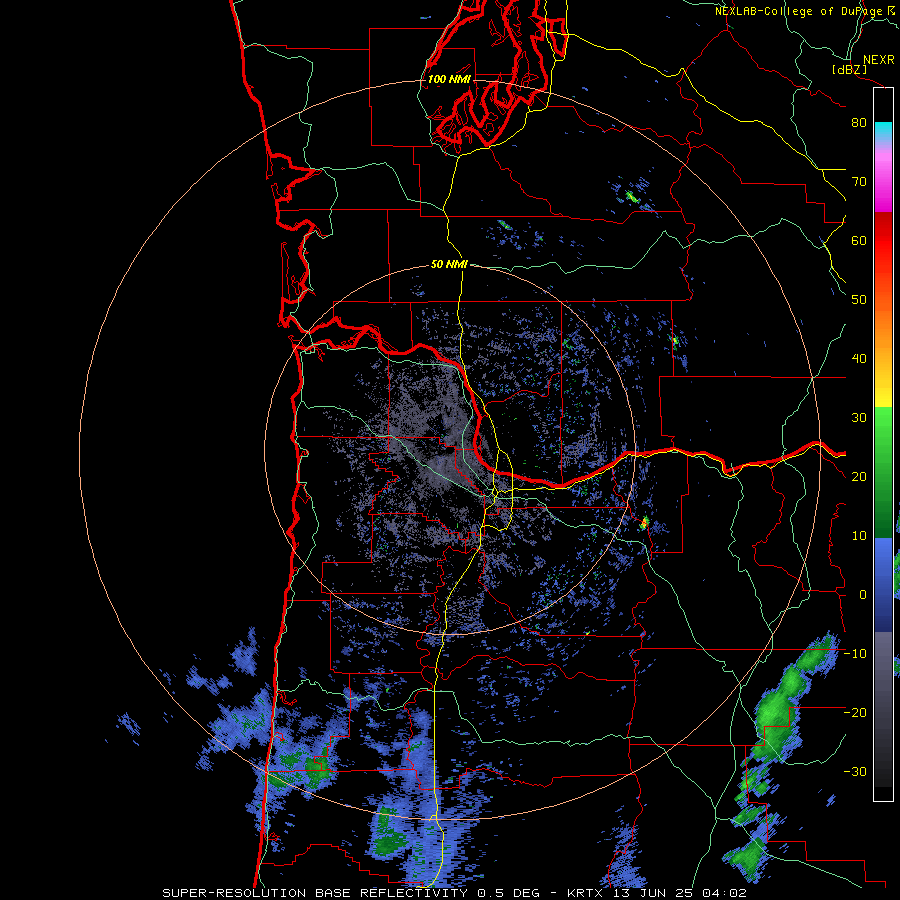Click the small red-yellow intense radar echo
This screenshot has height=900, width=900.
click(645, 522)
